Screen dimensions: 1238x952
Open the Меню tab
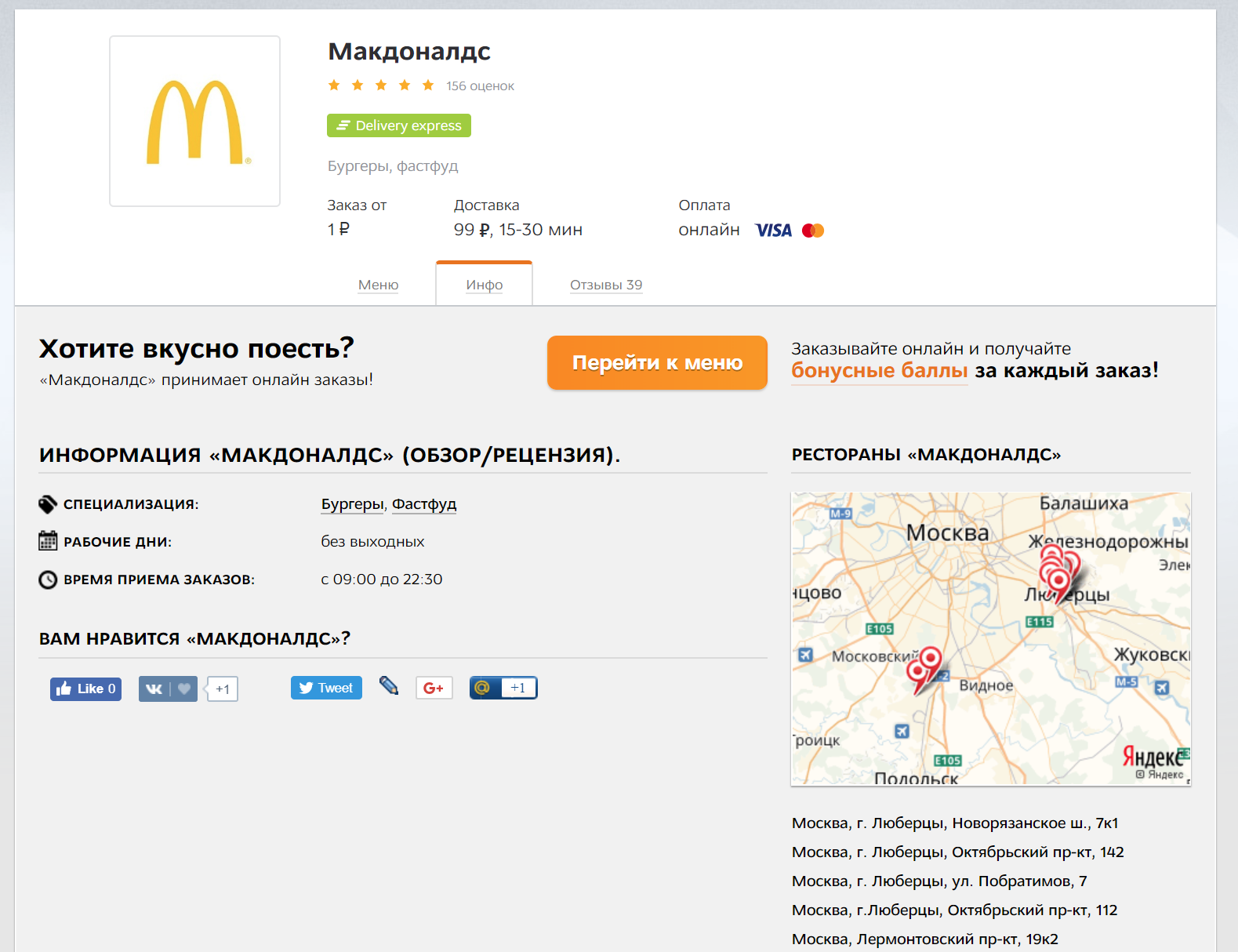click(379, 285)
